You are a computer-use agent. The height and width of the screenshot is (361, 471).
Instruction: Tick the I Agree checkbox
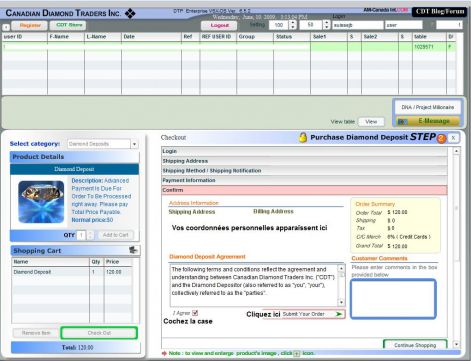point(195,313)
